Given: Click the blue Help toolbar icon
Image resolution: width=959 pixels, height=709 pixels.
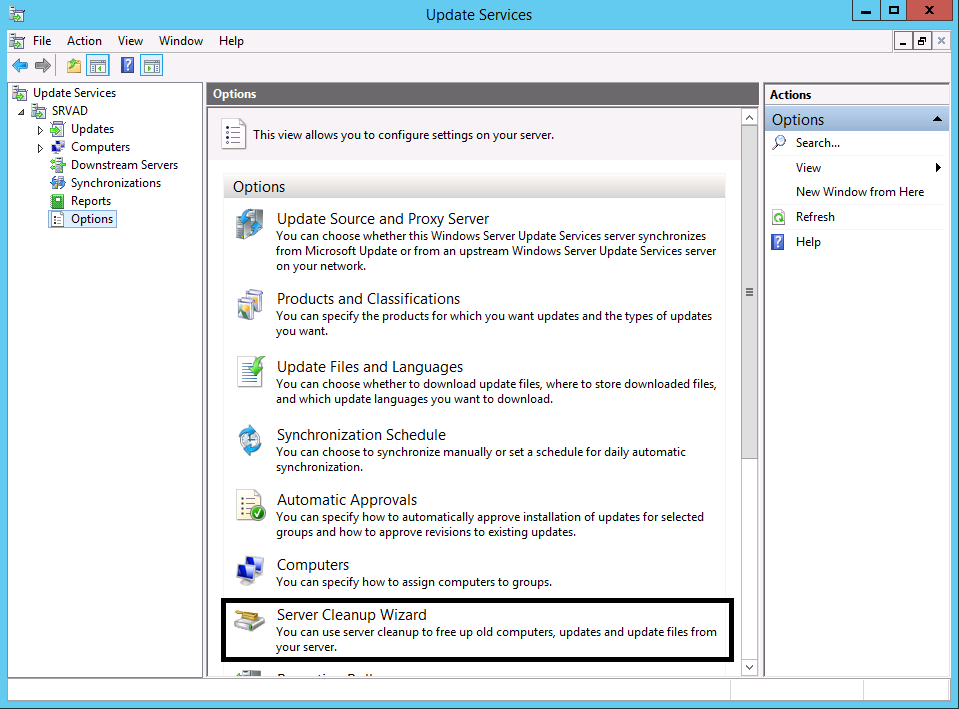Looking at the screenshot, I should (x=127, y=65).
